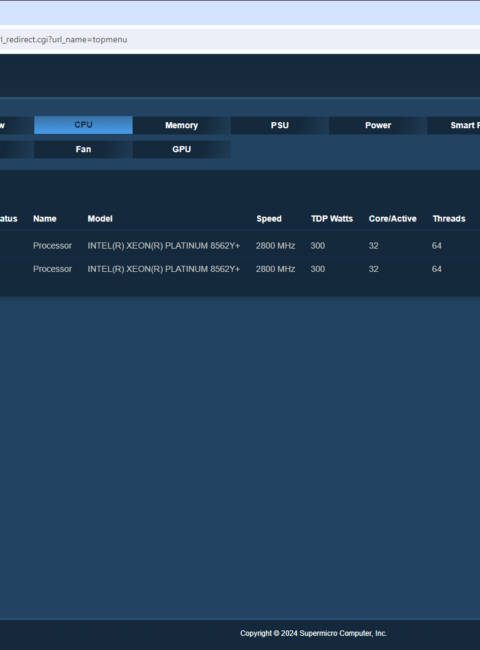Open the partially visible Smart tab
Screen dimensions: 480x650
click(x=454, y=125)
